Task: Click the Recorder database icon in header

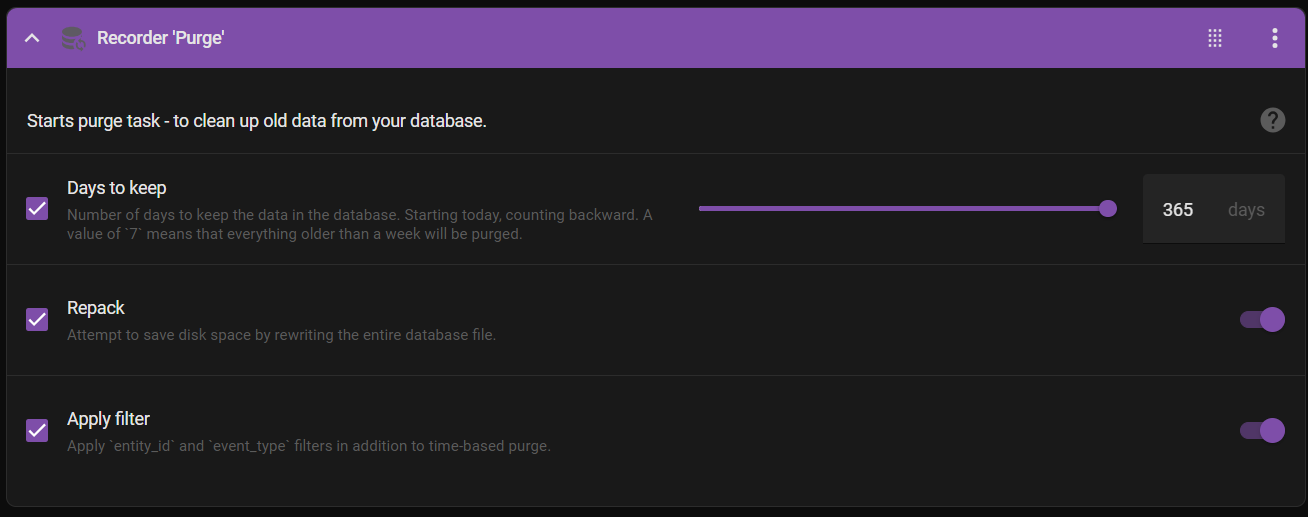Action: coord(73,38)
